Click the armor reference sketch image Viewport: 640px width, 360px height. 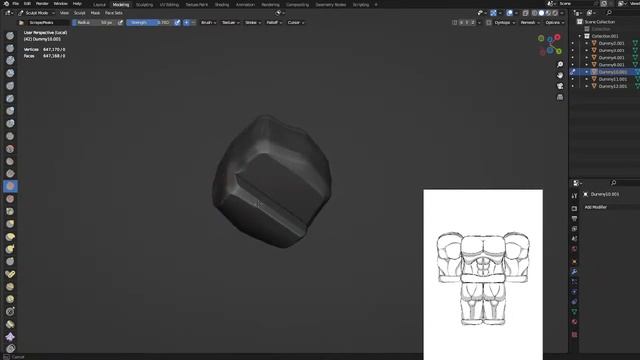pos(483,274)
